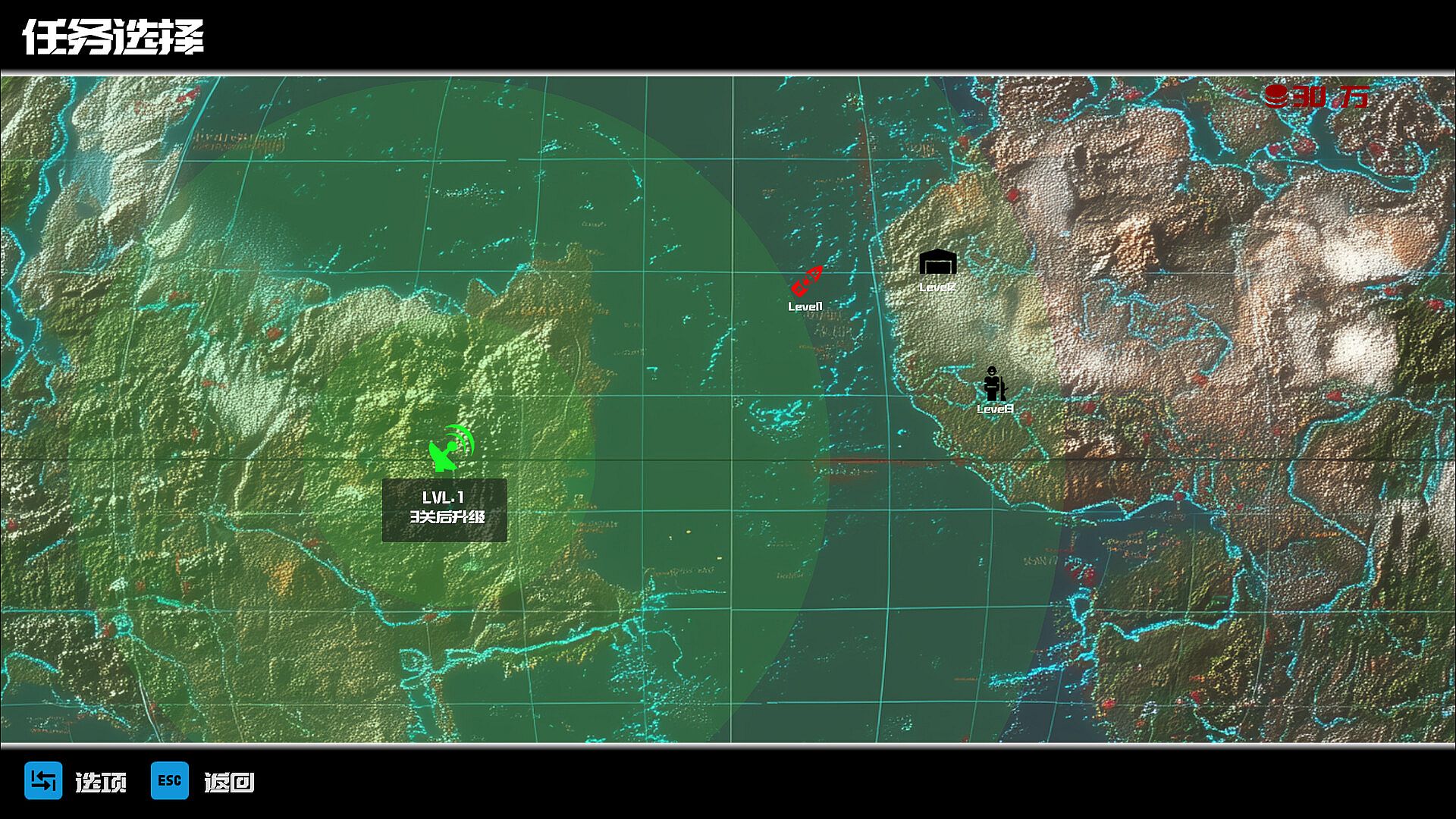This screenshot has height=819, width=1456.
Task: Click the red coin stack currency icon
Action: click(x=1276, y=96)
